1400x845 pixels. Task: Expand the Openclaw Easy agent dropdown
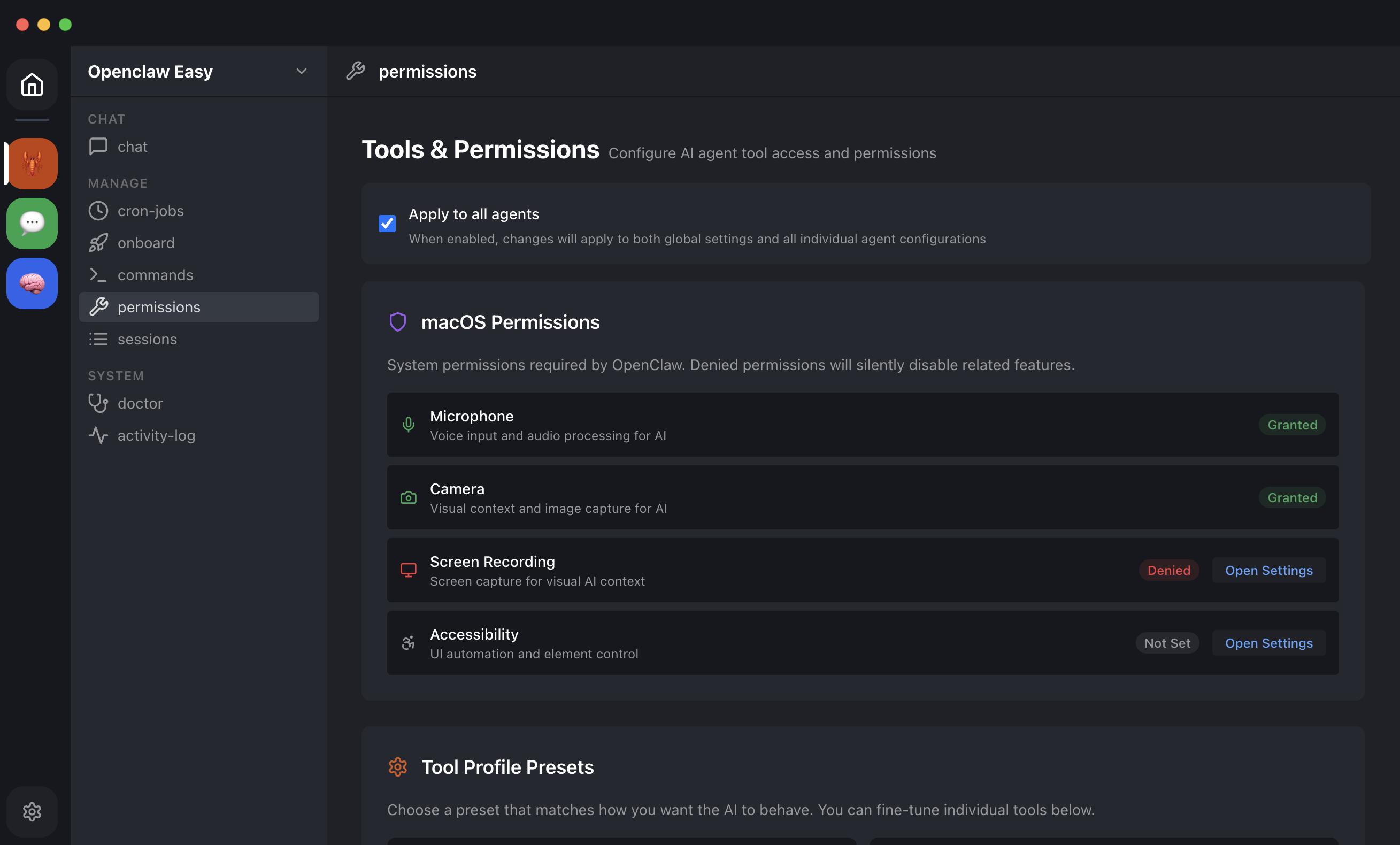(302, 71)
